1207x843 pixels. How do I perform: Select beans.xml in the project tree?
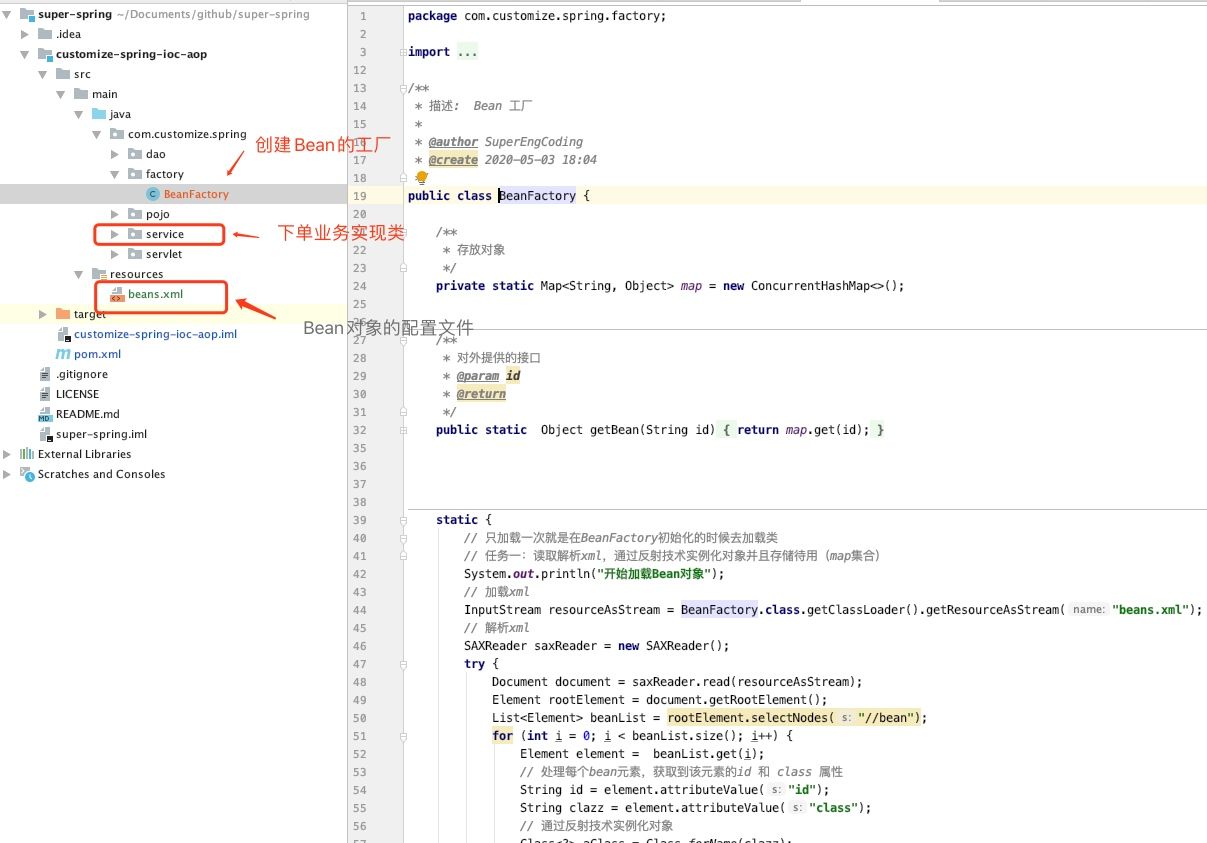[155, 294]
